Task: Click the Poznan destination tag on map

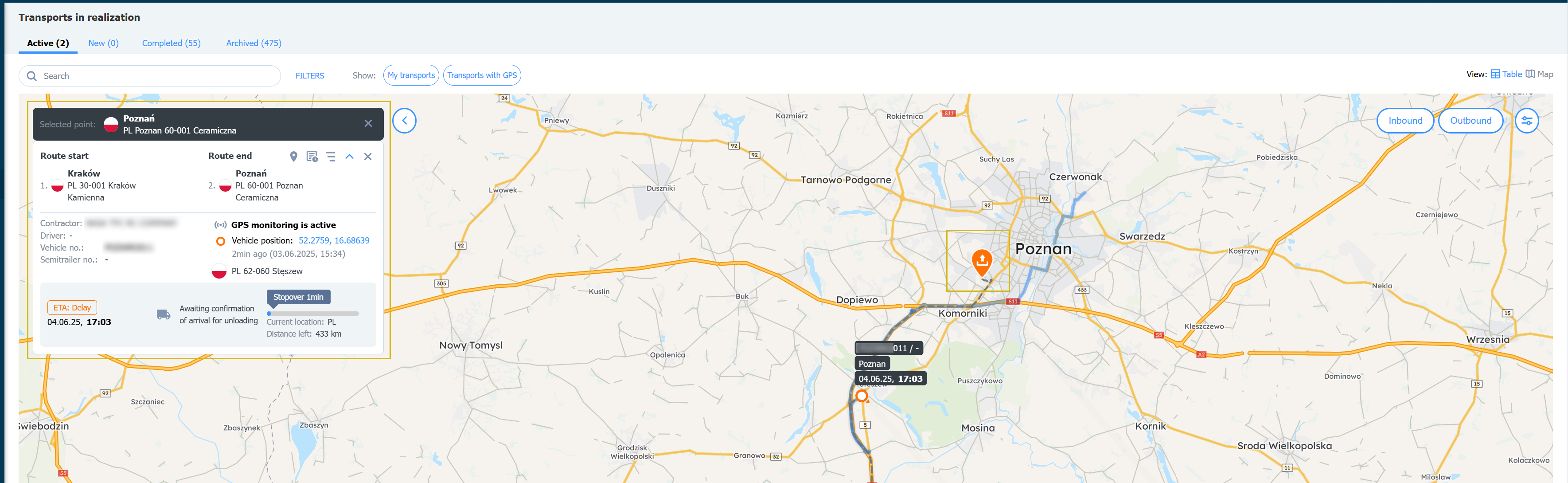Action: (872, 364)
